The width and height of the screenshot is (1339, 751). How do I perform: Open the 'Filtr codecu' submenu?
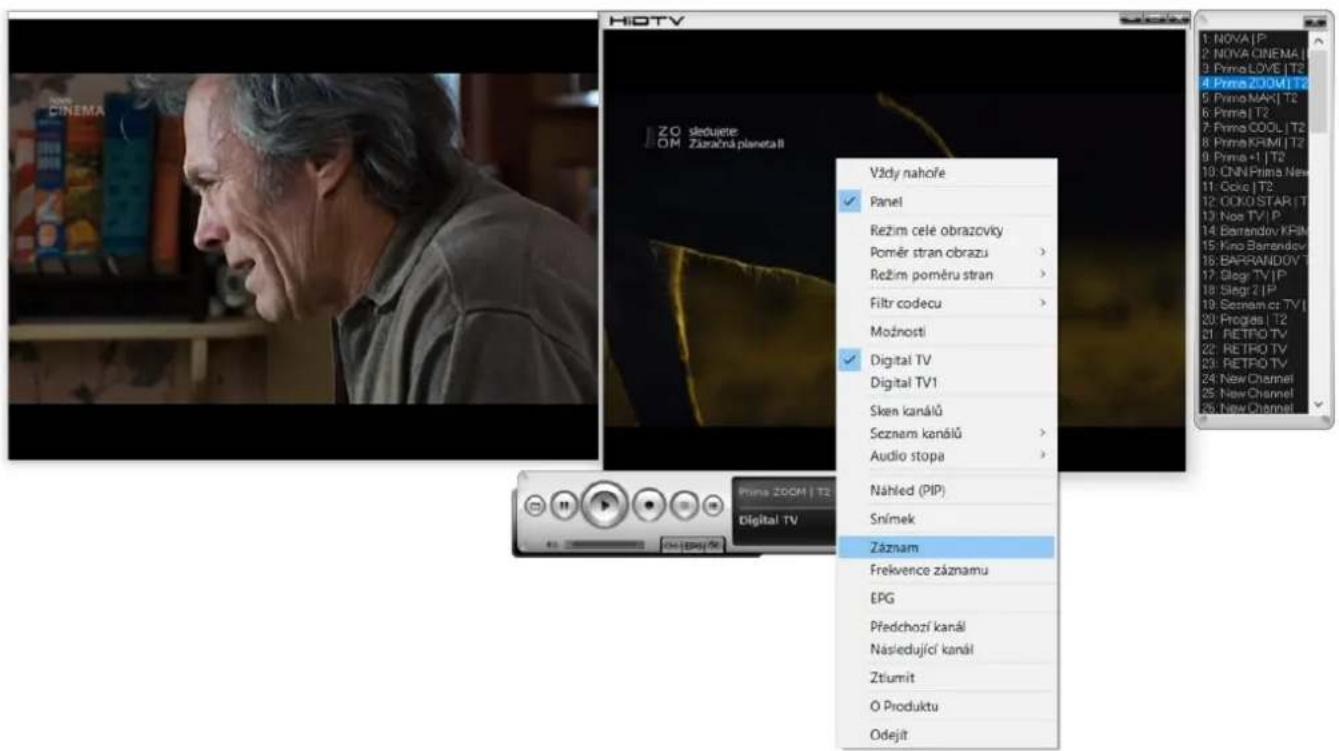coord(946,302)
